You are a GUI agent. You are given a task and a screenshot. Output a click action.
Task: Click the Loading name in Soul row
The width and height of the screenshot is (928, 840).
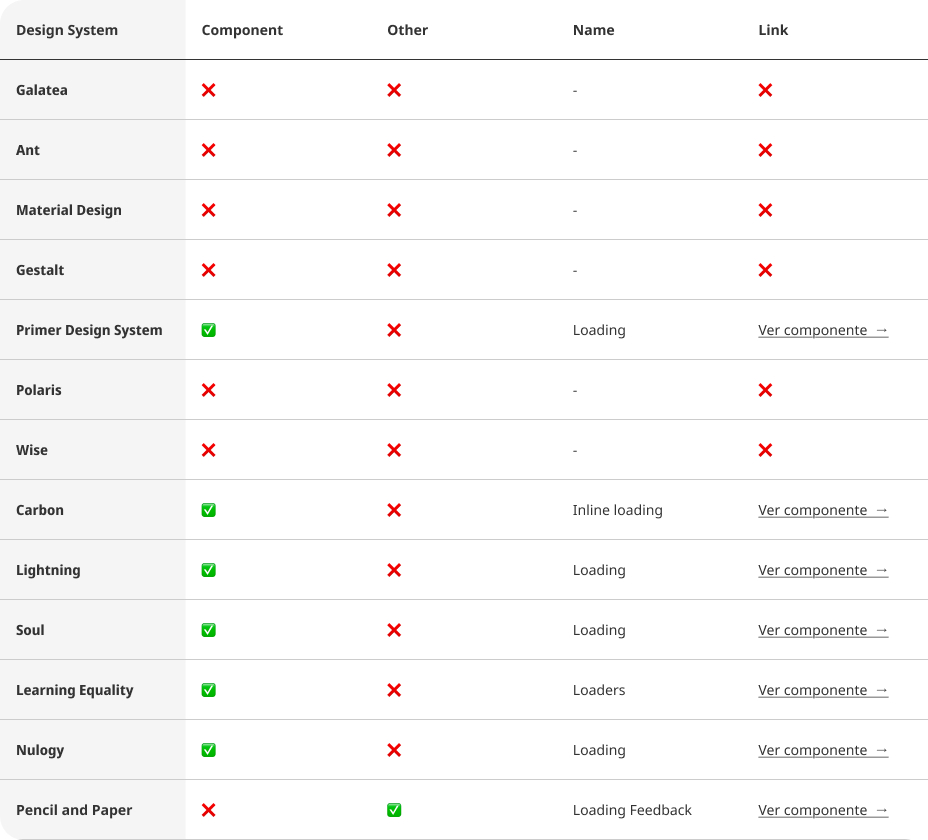599,630
